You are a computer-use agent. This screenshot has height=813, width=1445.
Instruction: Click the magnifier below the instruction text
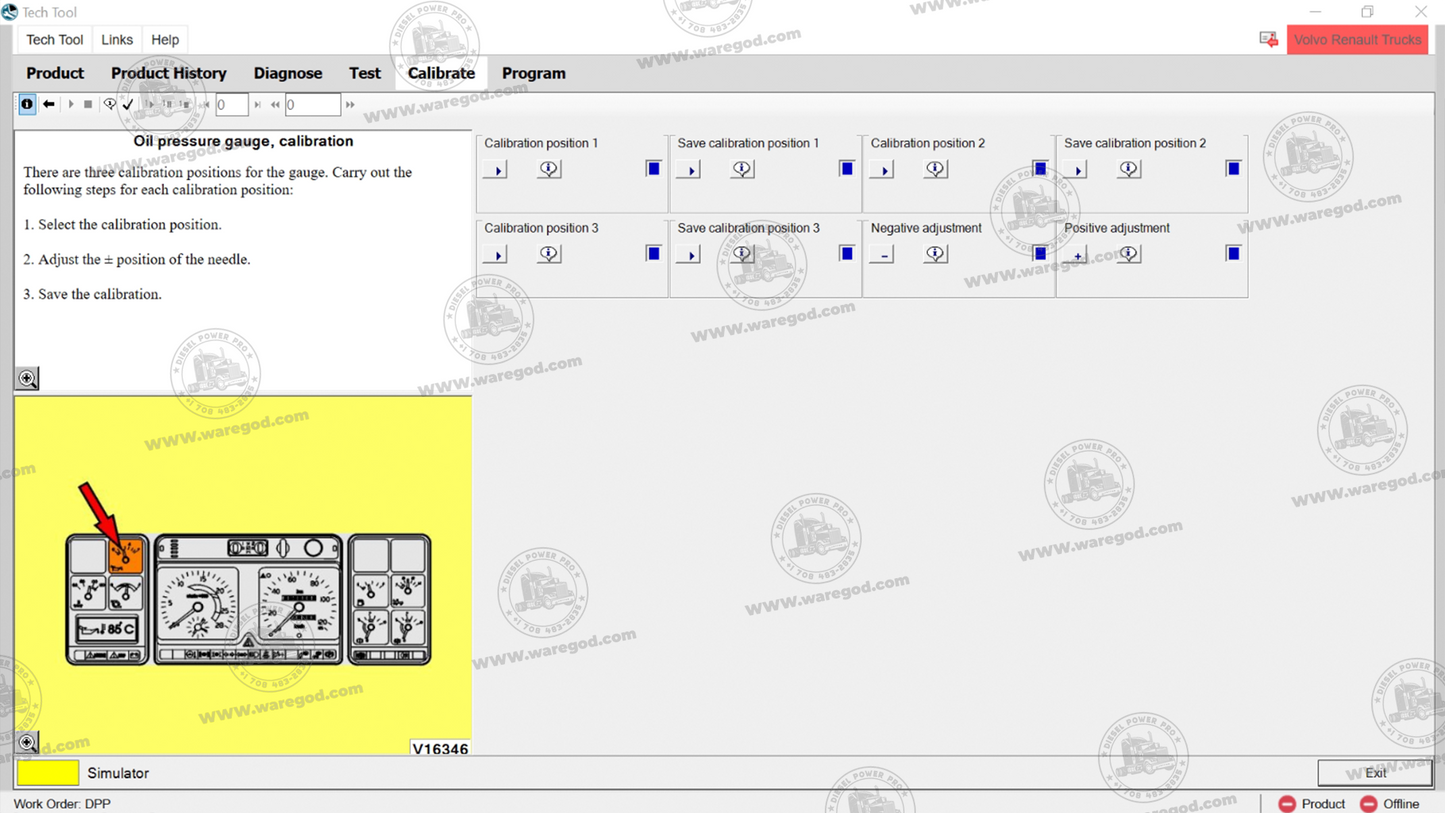[x=28, y=378]
